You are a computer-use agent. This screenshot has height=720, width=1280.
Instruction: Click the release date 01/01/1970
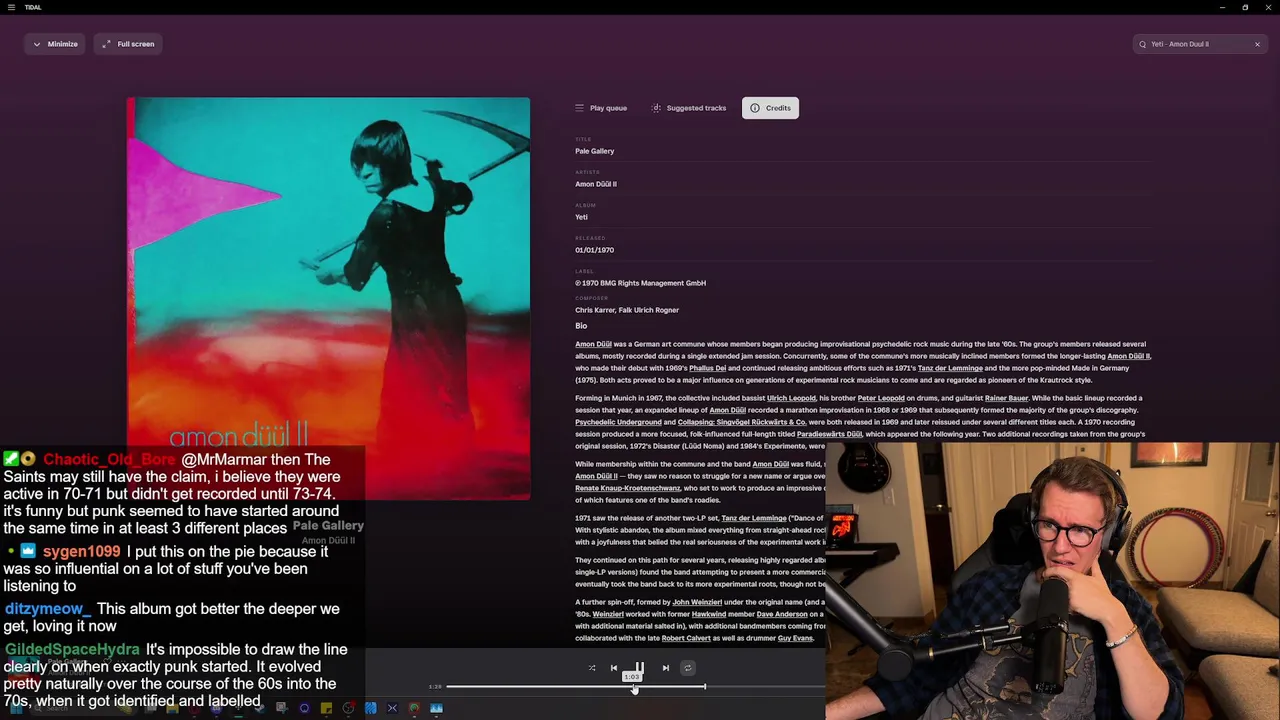click(x=595, y=250)
